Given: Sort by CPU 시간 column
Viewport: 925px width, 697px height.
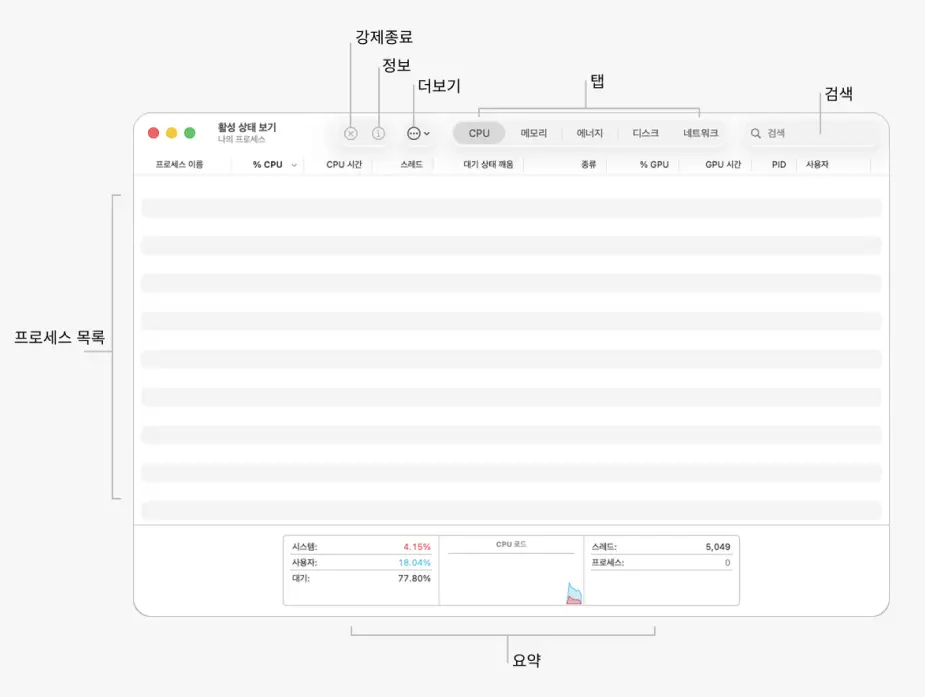Looking at the screenshot, I should click(344, 165).
